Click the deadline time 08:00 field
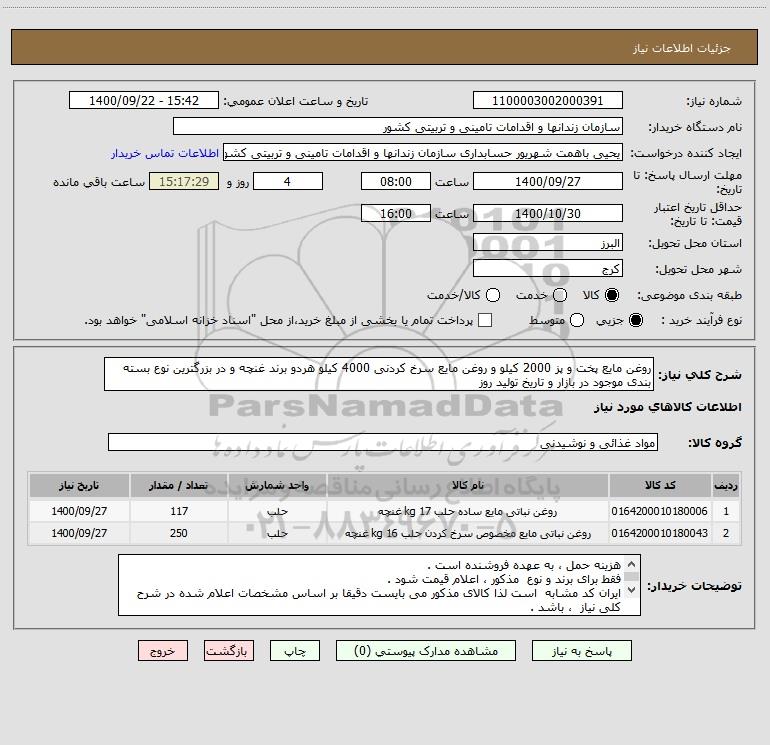 (x=396, y=181)
